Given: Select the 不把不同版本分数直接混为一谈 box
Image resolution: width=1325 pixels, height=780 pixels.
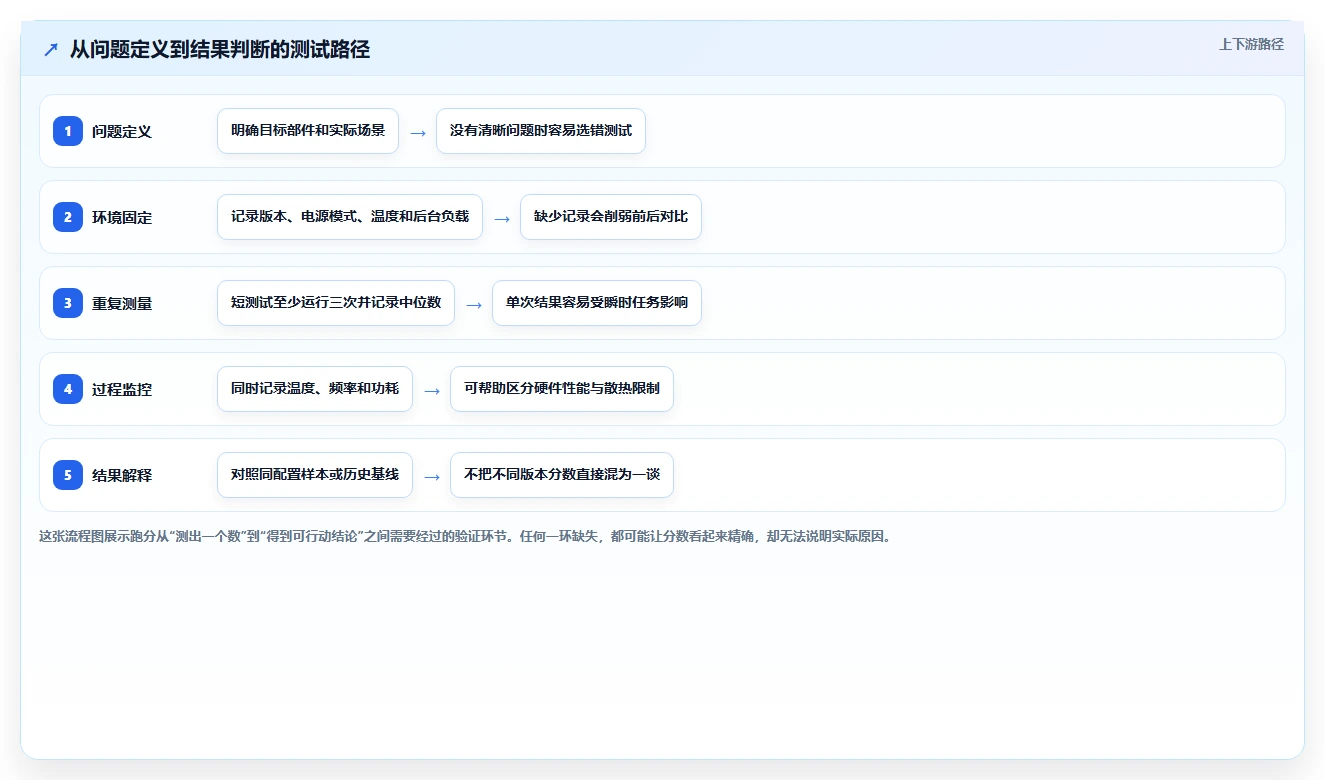Looking at the screenshot, I should point(562,475).
